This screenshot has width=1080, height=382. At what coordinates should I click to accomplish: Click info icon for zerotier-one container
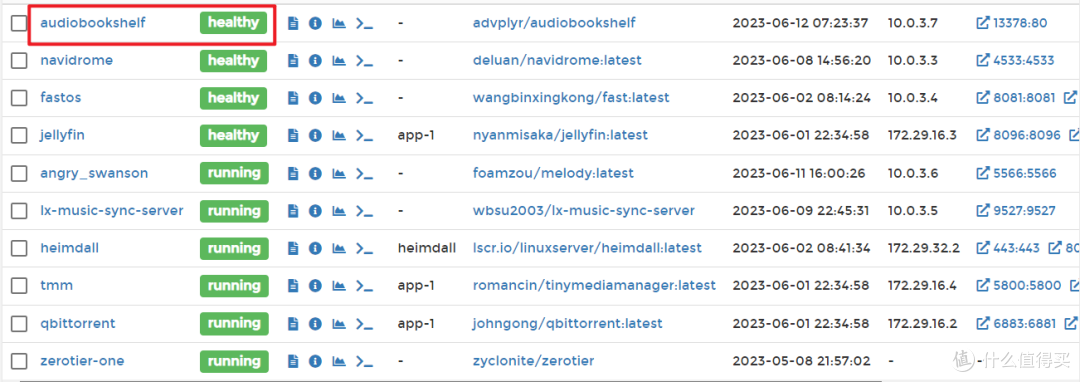[315, 361]
